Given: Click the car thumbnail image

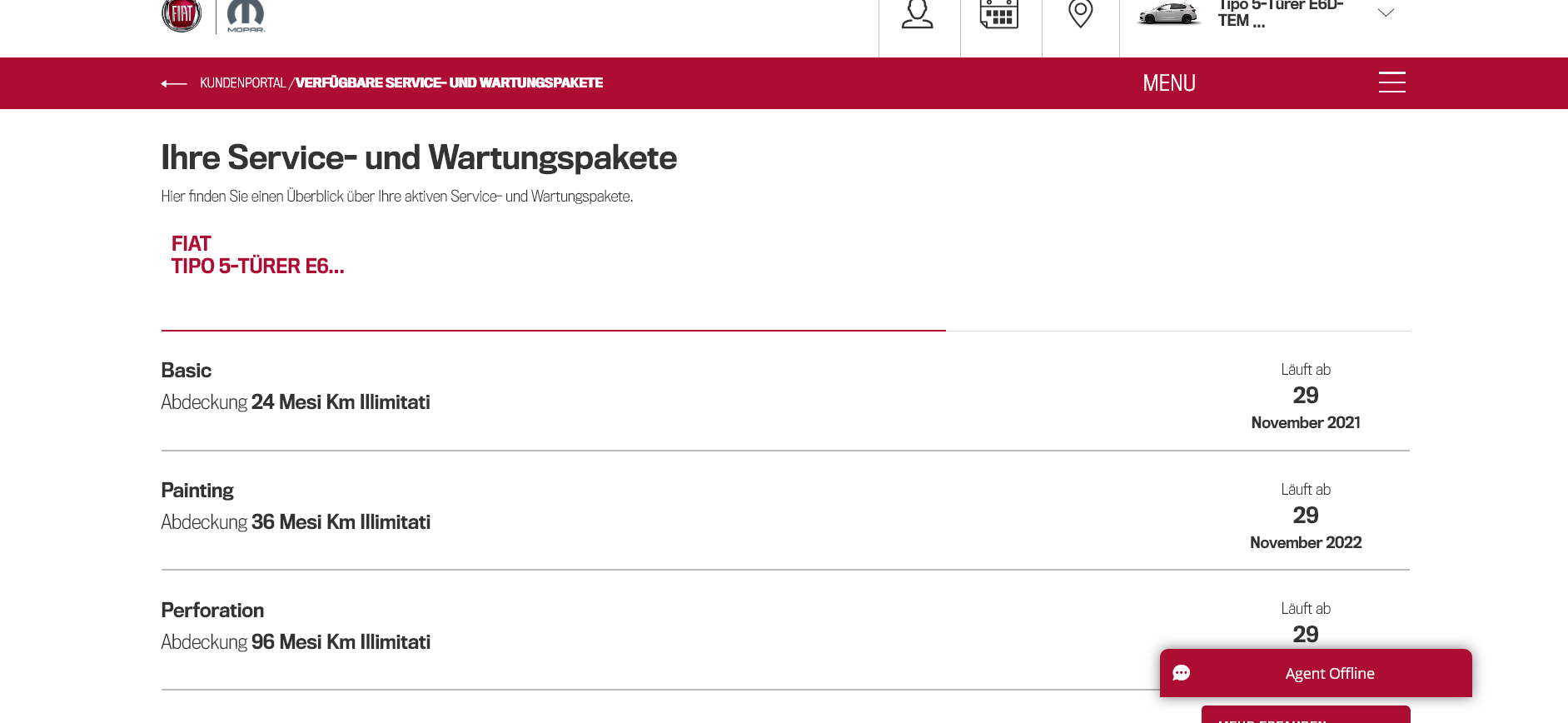Looking at the screenshot, I should click(x=1168, y=14).
